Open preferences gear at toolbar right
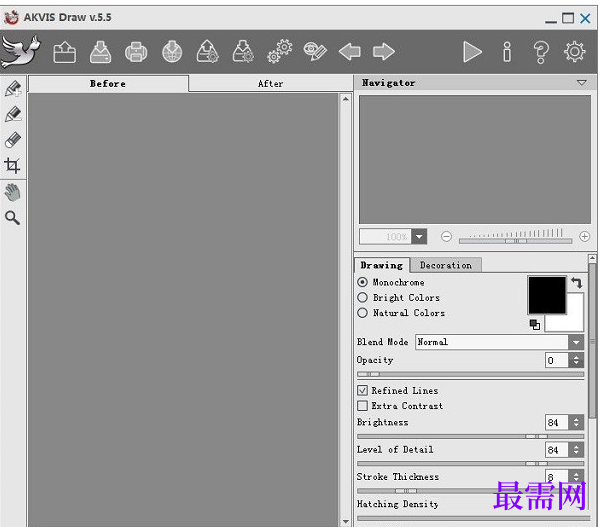This screenshot has width=605, height=527. click(575, 52)
